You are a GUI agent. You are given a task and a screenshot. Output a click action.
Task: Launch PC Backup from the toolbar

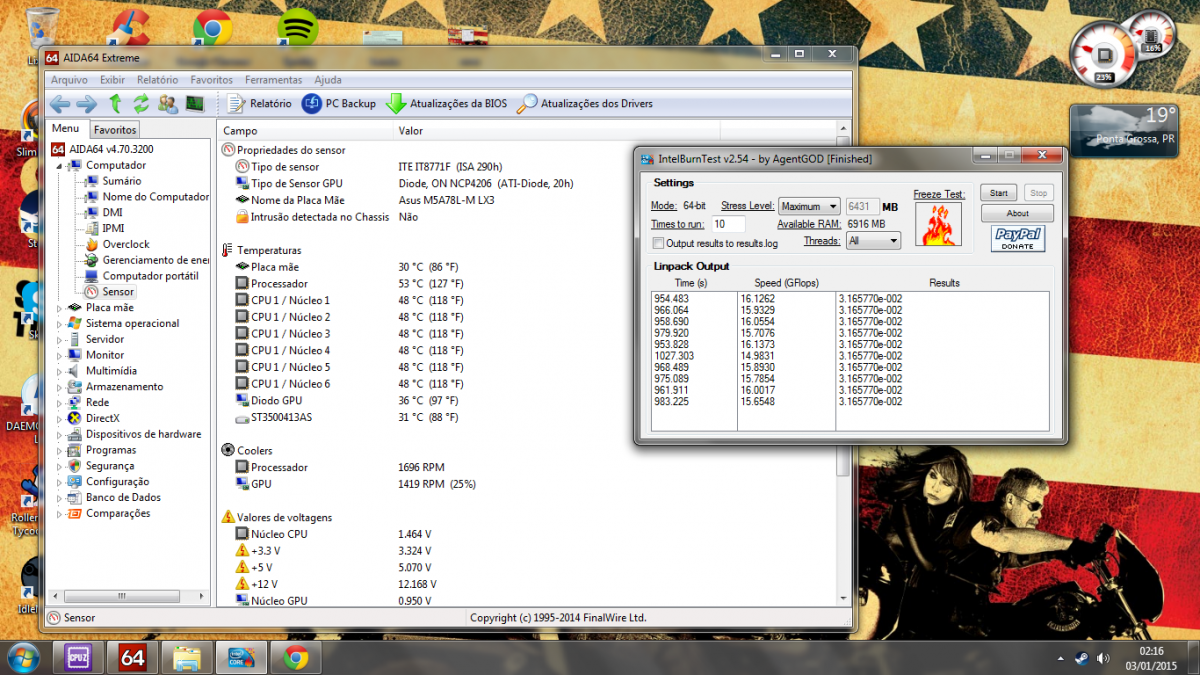pos(339,103)
